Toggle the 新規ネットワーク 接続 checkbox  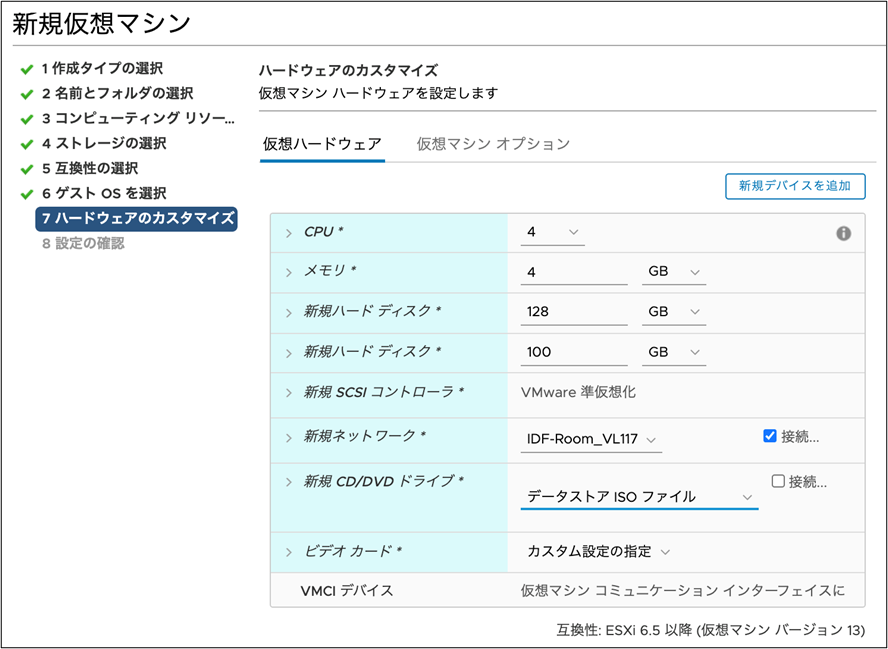(x=770, y=436)
